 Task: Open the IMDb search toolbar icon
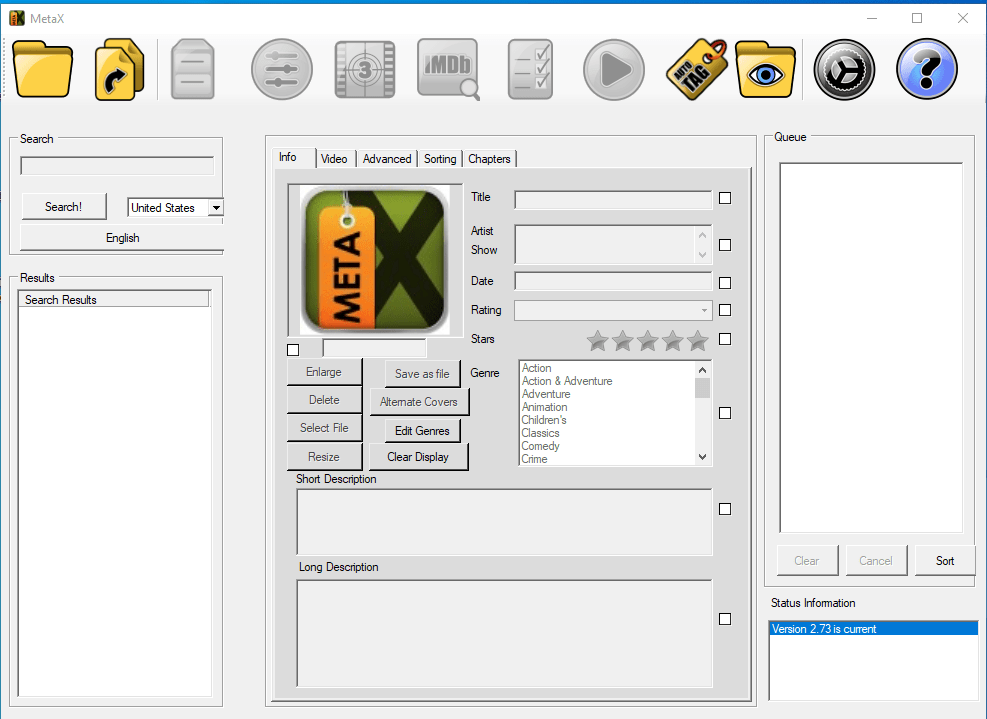coord(448,69)
